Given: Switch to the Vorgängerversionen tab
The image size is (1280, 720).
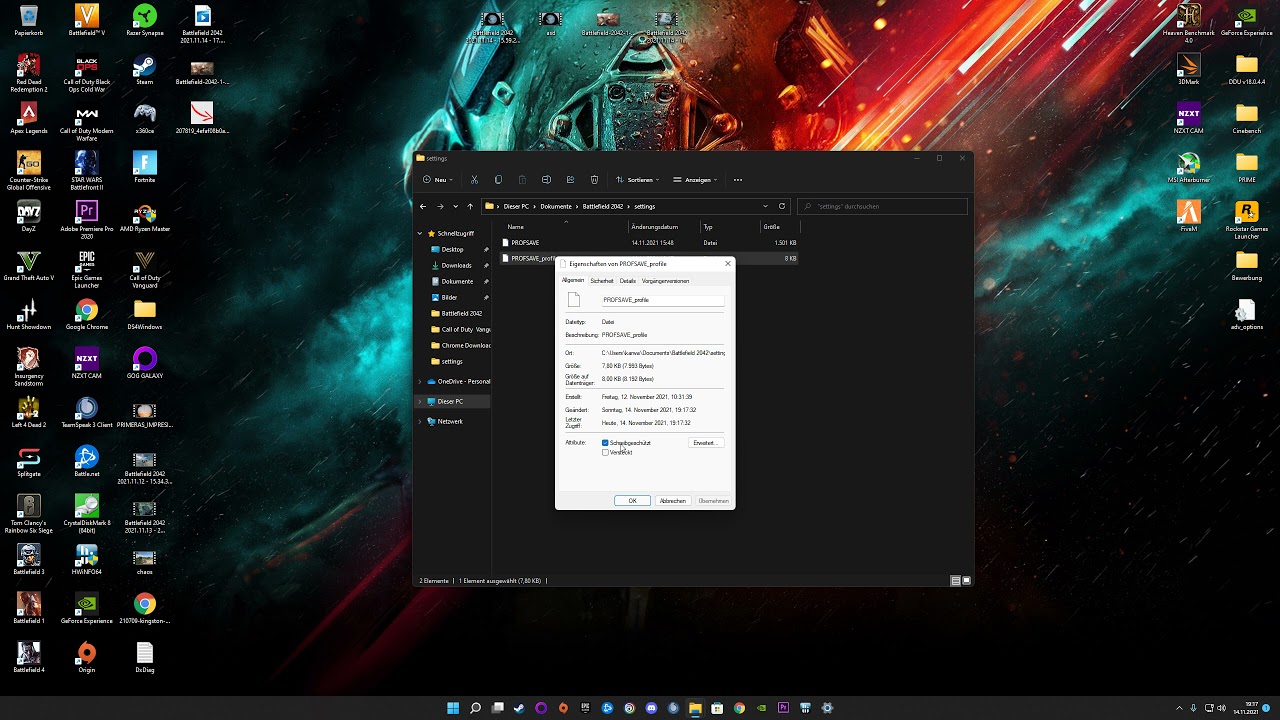Looking at the screenshot, I should [x=665, y=281].
